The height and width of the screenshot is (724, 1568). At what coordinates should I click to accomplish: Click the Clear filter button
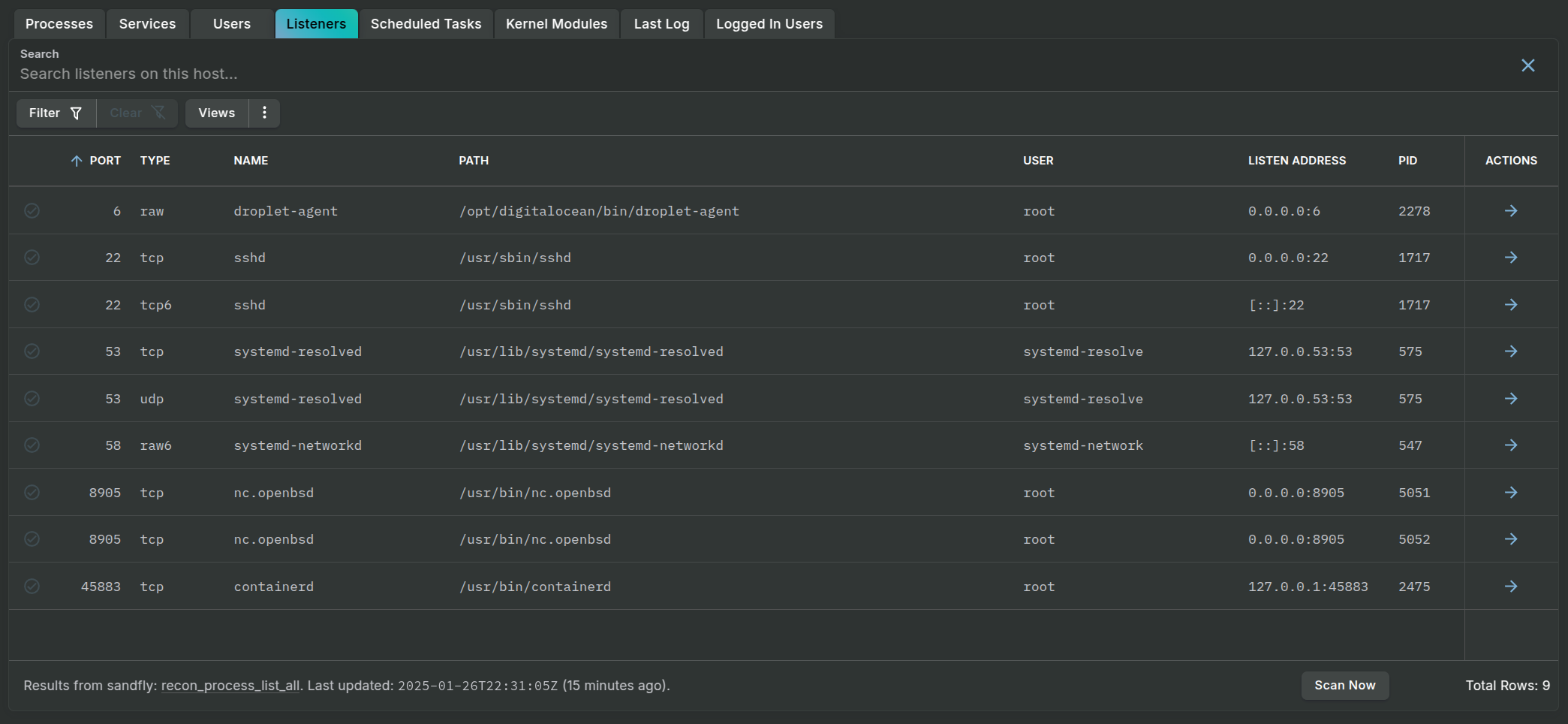tap(137, 113)
